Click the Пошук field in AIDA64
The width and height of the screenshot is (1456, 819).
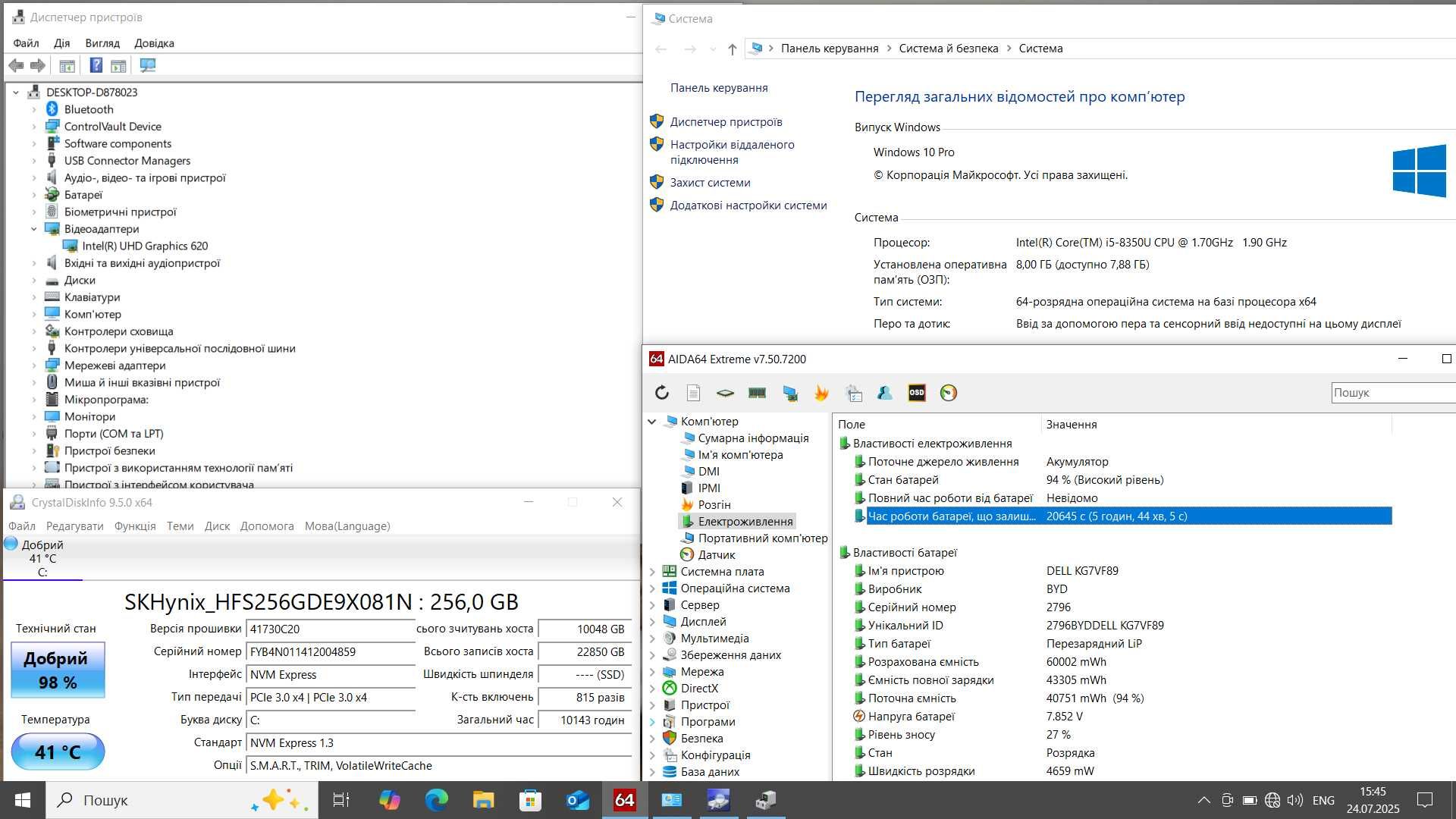coord(1393,393)
